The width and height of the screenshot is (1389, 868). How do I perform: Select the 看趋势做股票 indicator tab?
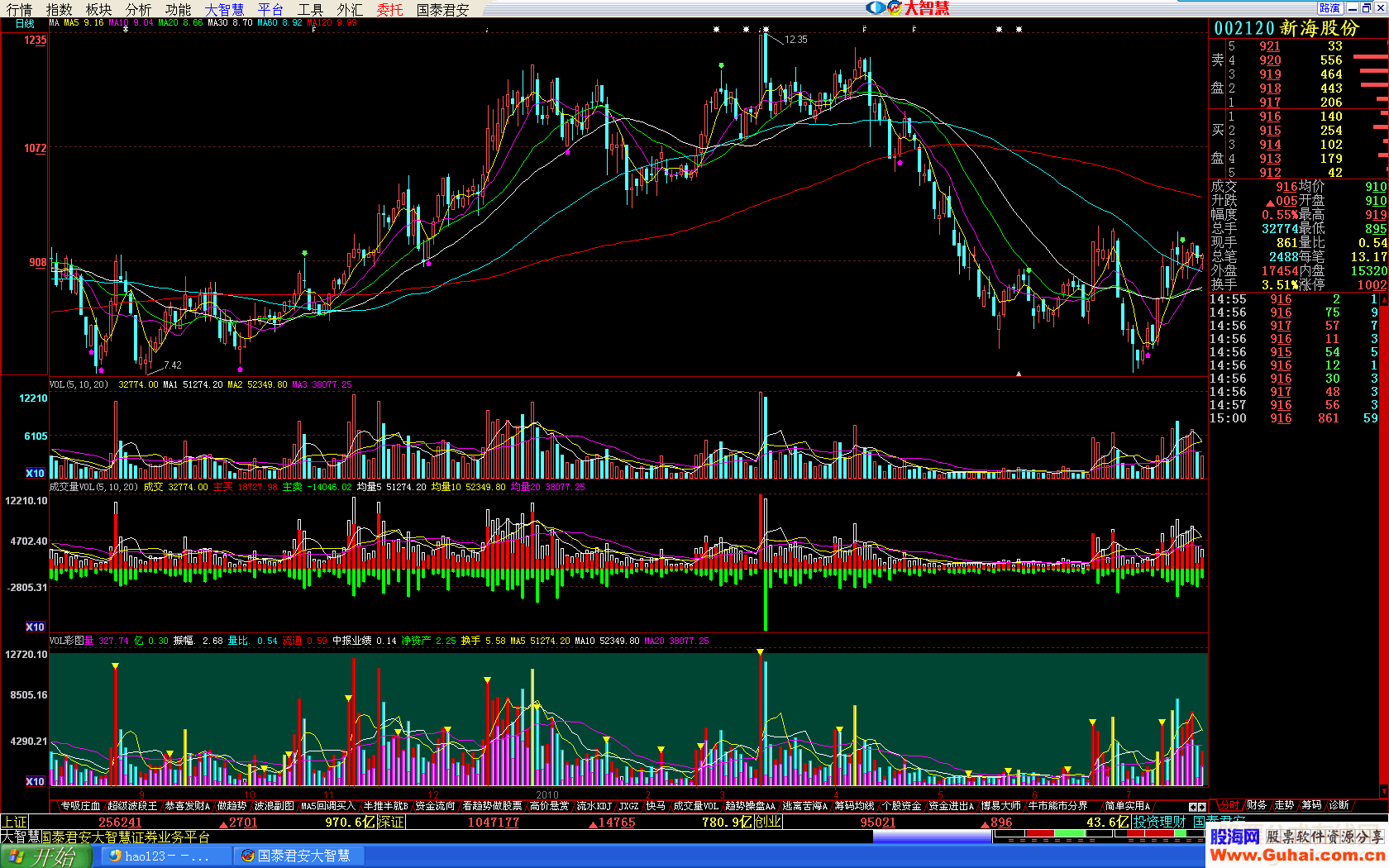click(492, 806)
